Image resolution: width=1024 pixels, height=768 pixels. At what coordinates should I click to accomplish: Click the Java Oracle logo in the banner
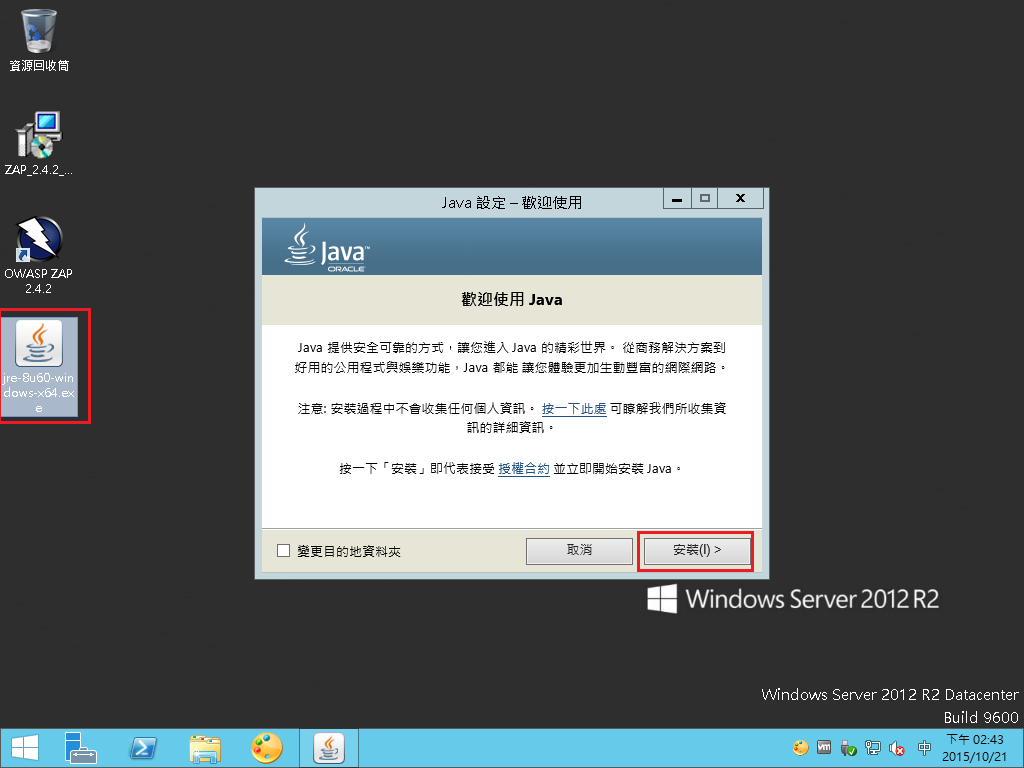(327, 248)
